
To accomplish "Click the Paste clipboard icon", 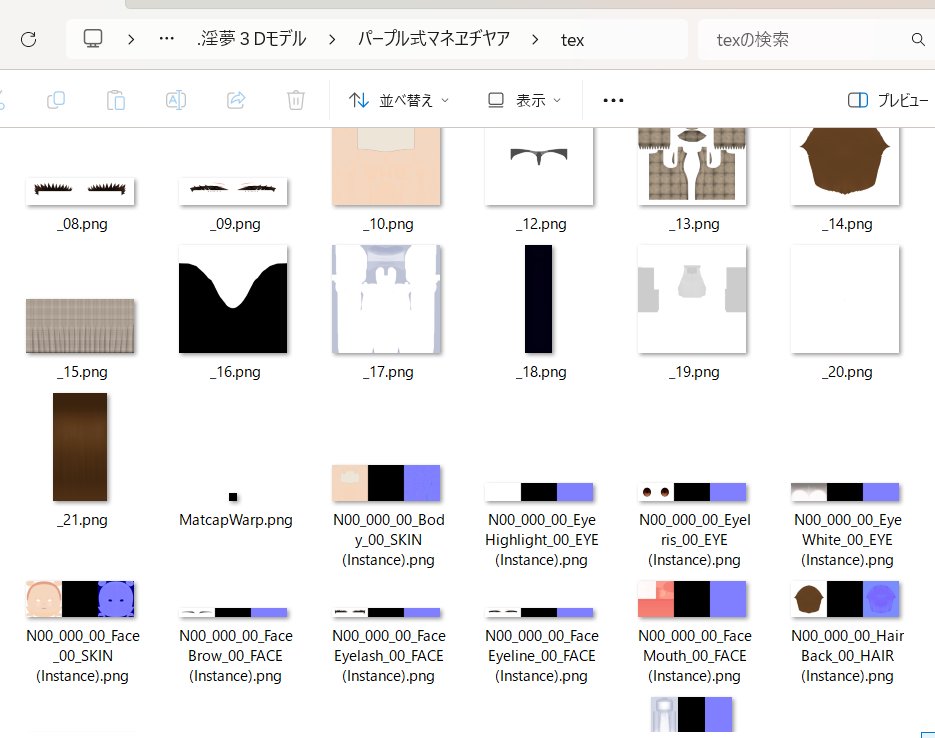I will pos(116,100).
